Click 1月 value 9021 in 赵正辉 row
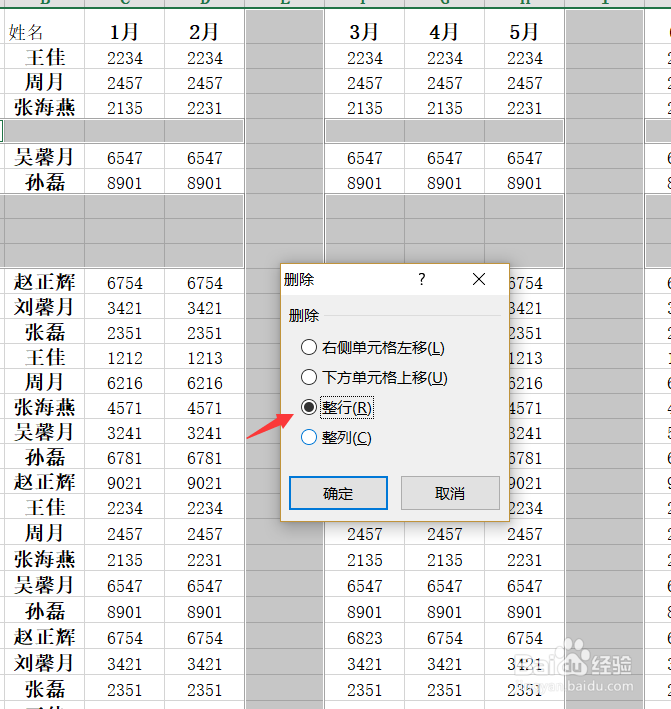Image resolution: width=671 pixels, height=709 pixels. [124, 482]
